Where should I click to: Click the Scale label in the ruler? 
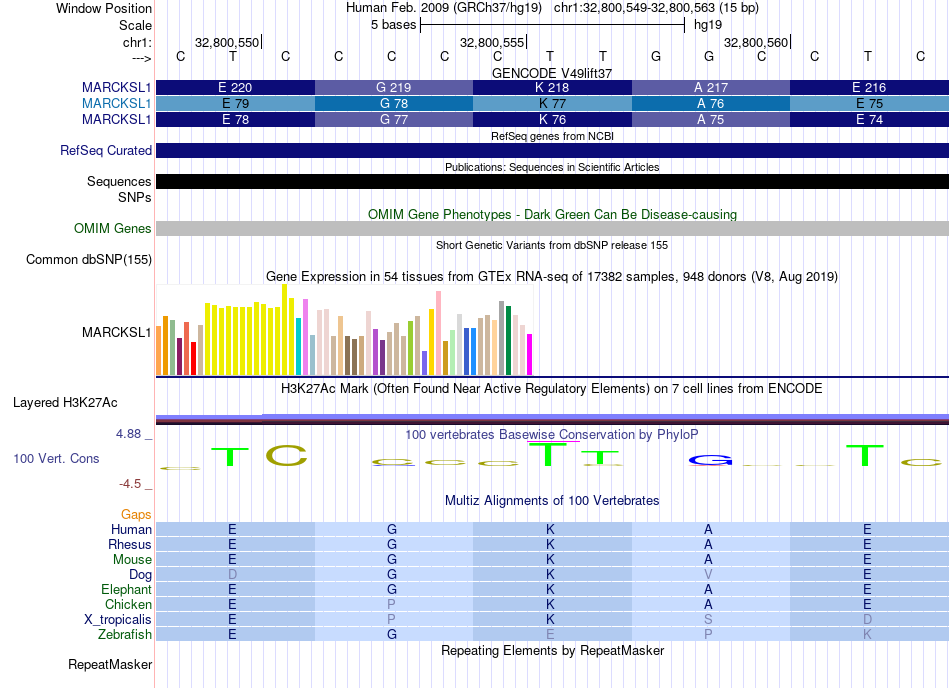135,25
